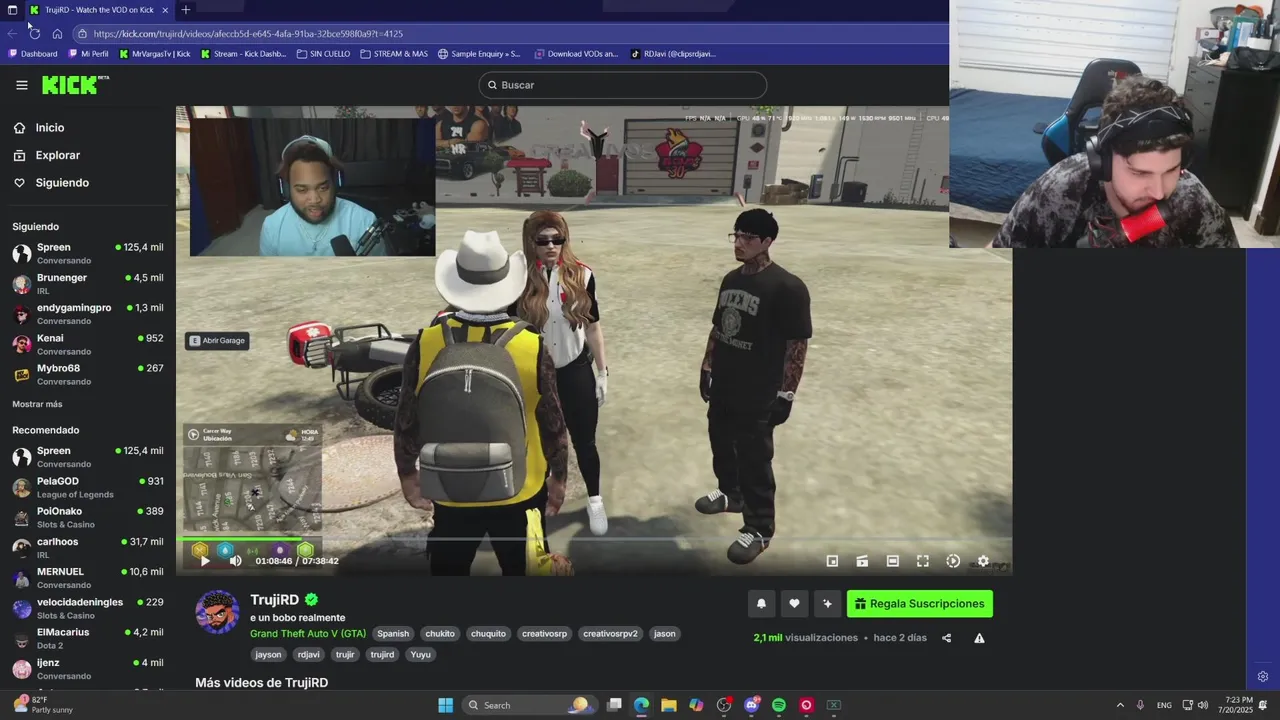Clip the video with clip icon

point(862,561)
